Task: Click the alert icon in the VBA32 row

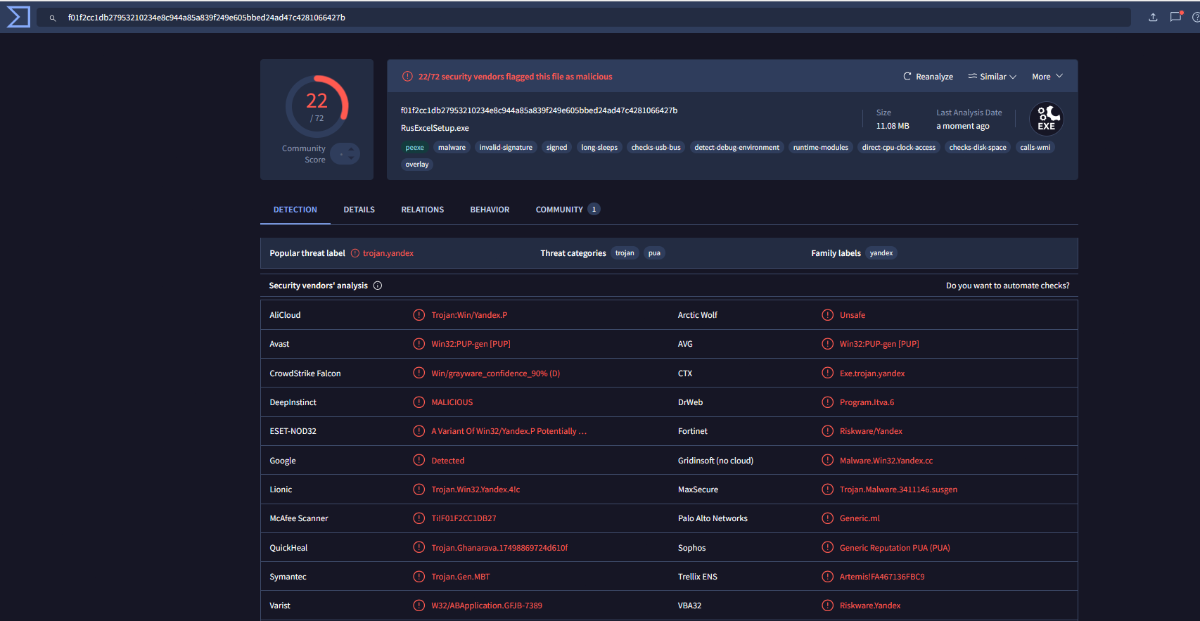Action: 827,606
